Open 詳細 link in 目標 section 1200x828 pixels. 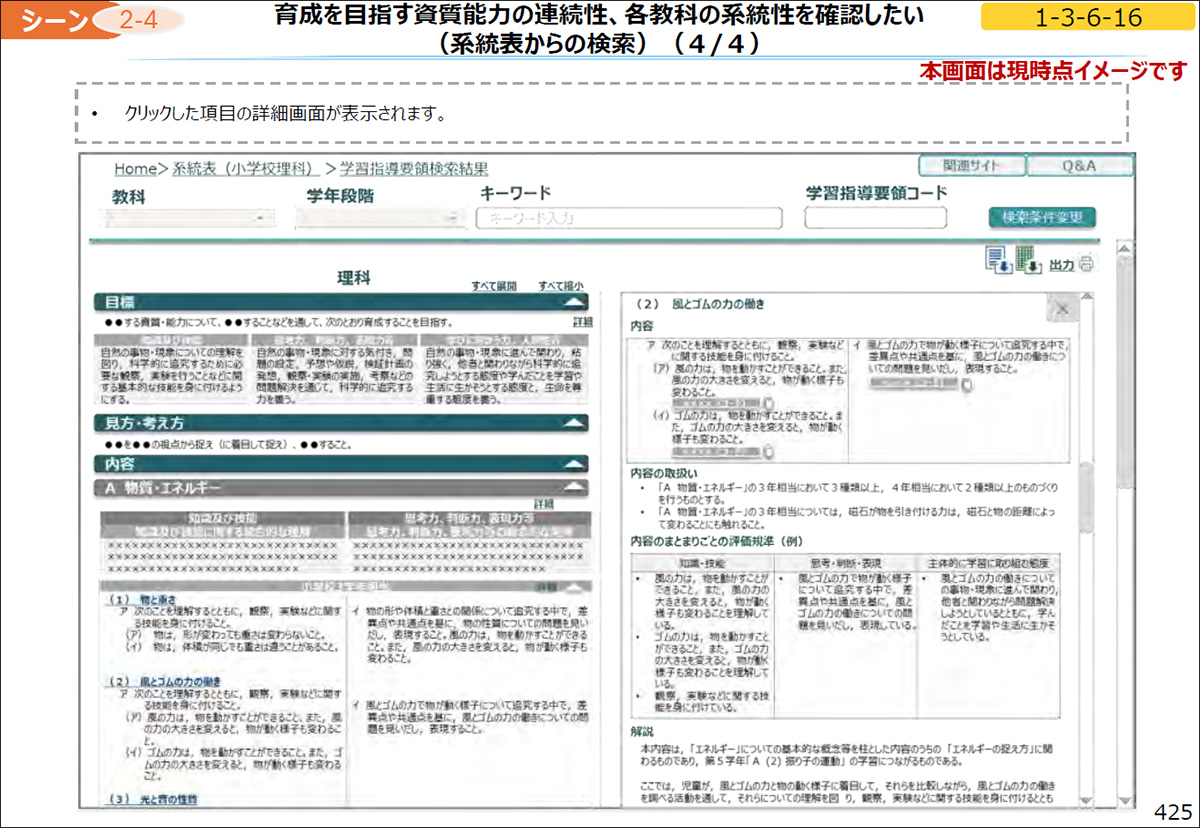click(582, 322)
